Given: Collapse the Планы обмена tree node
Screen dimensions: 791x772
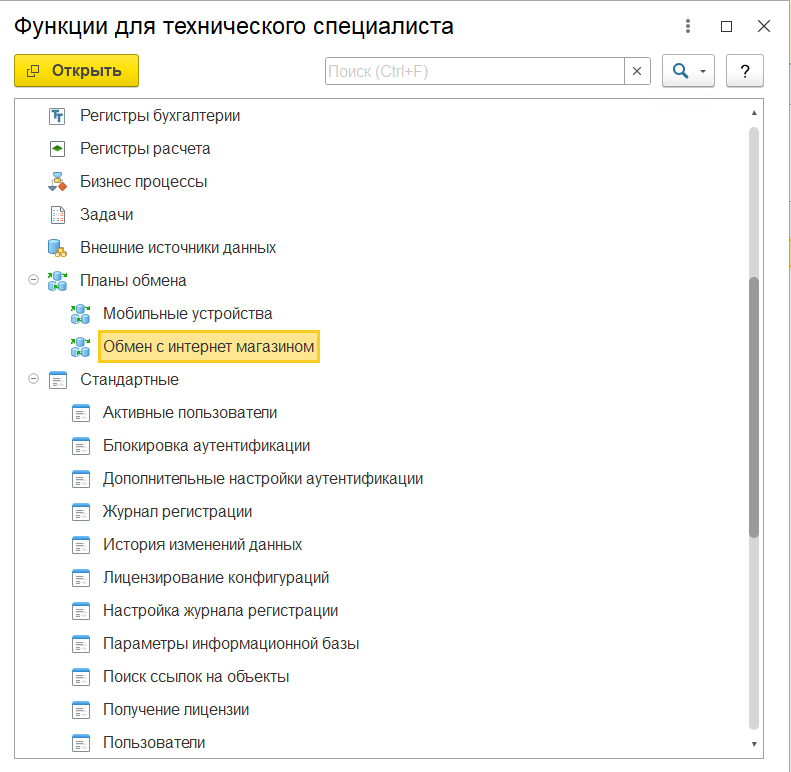Looking at the screenshot, I should 34,281.
